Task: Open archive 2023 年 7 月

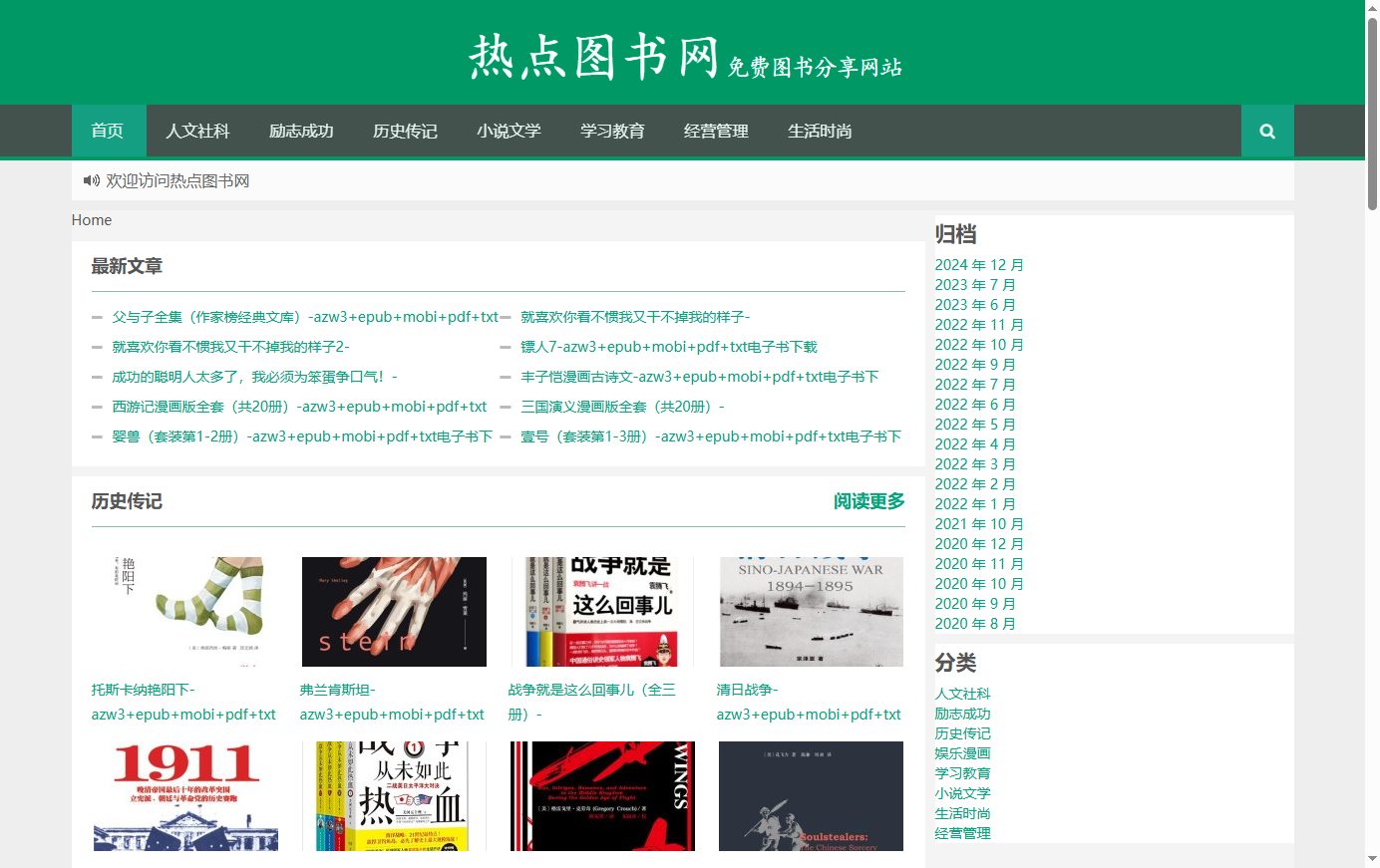Action: tap(975, 285)
